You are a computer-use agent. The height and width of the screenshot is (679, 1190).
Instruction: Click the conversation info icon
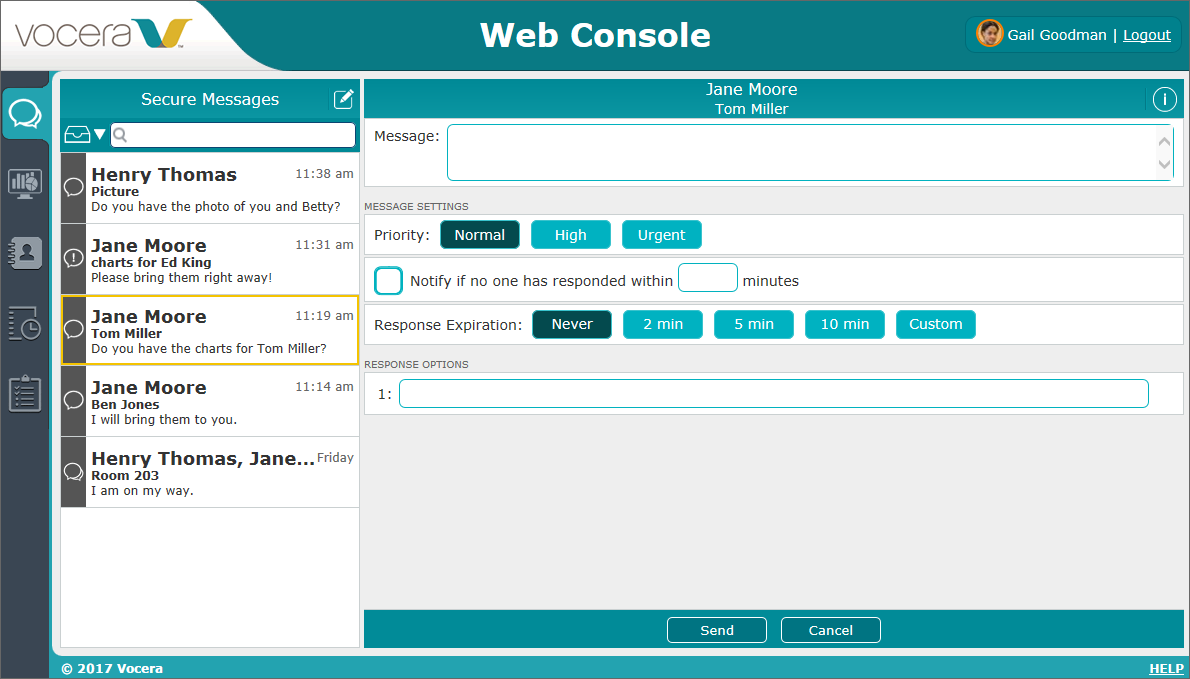pyautogui.click(x=1164, y=99)
